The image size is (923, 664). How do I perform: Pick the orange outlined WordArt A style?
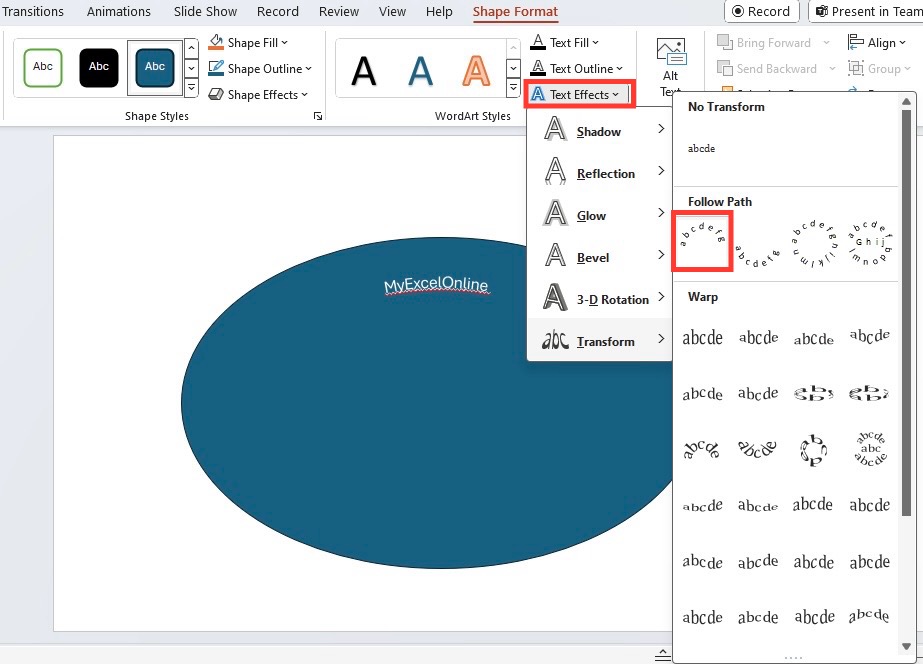point(476,71)
